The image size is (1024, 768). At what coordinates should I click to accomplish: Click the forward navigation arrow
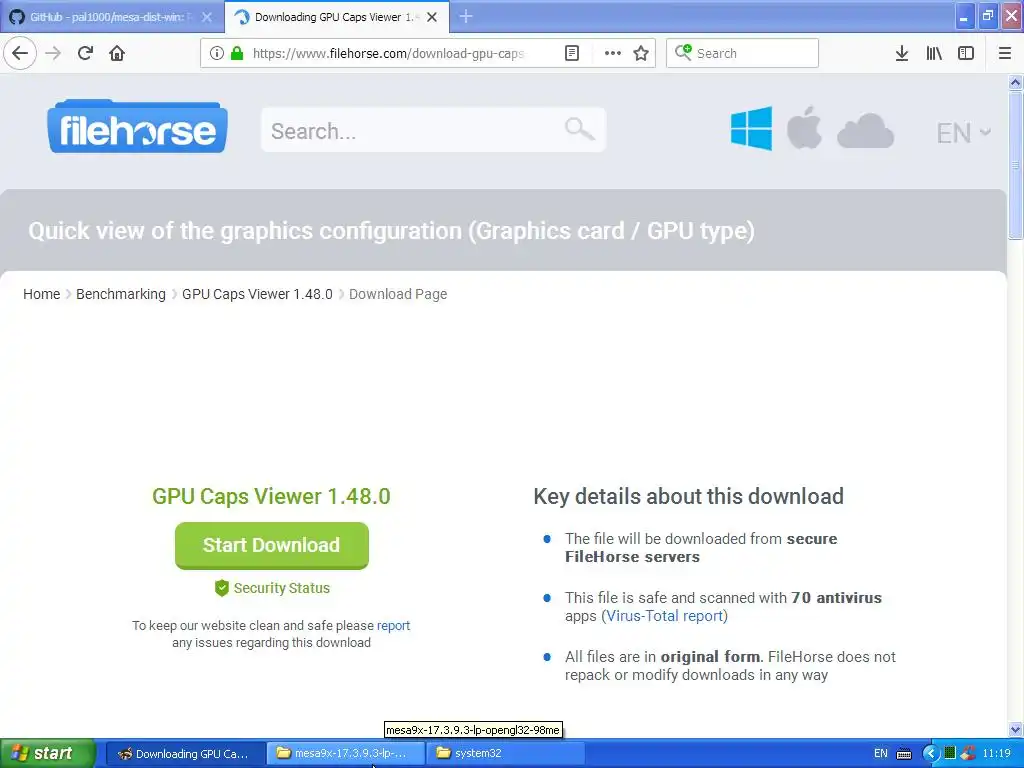pos(53,53)
